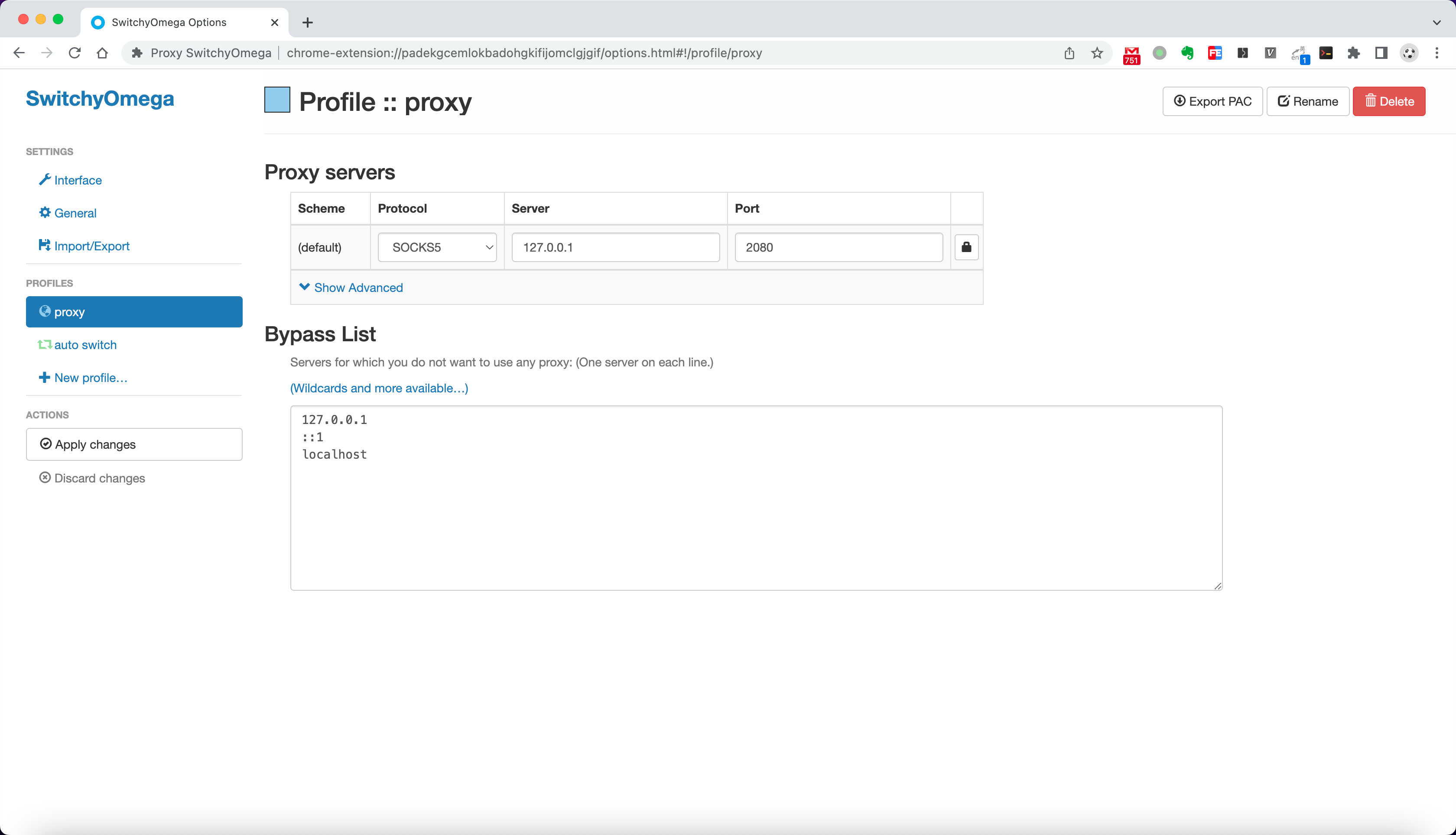Click the bookmark star icon in address bar
The image size is (1456, 835).
pyautogui.click(x=1097, y=53)
